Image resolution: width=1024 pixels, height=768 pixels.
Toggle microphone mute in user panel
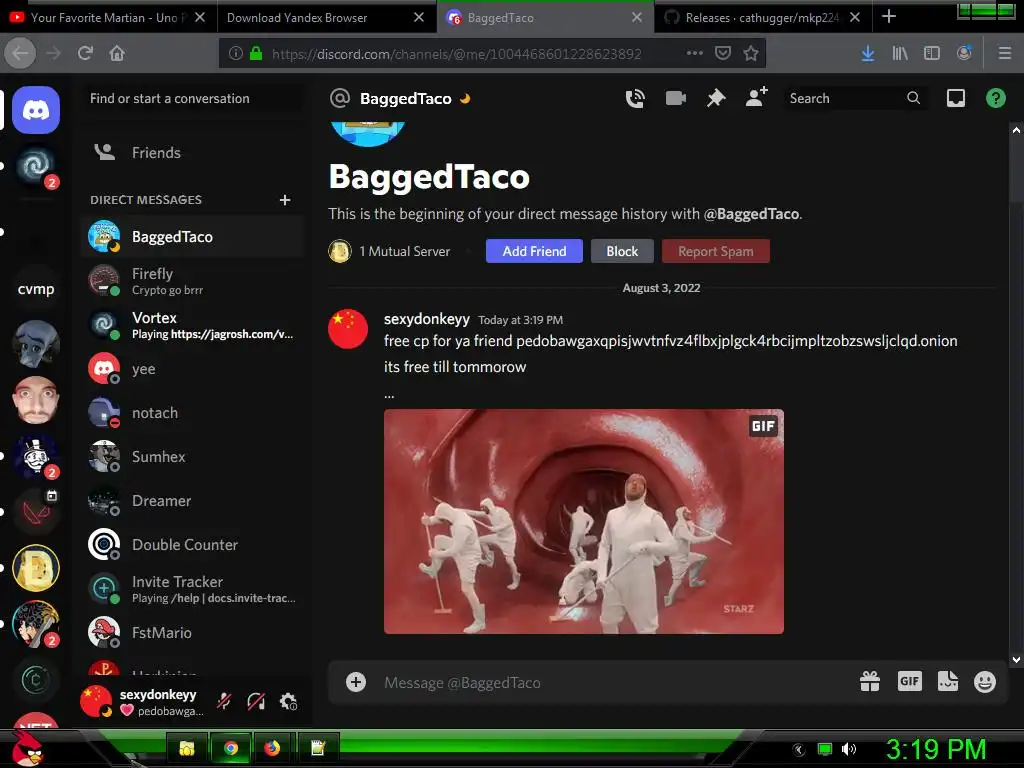(224, 702)
